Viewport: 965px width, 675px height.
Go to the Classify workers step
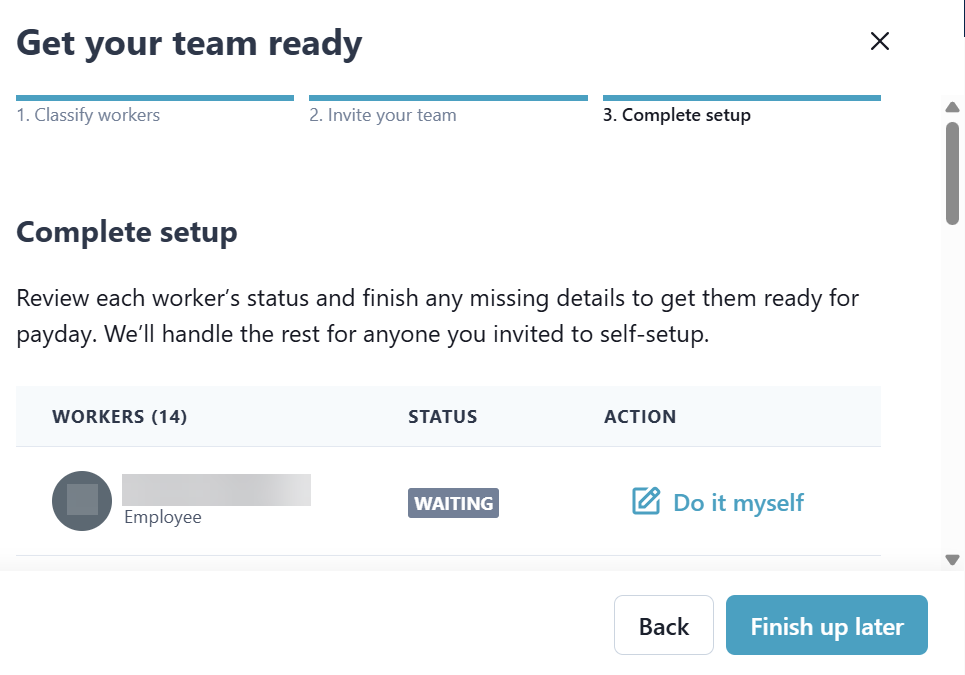[88, 115]
